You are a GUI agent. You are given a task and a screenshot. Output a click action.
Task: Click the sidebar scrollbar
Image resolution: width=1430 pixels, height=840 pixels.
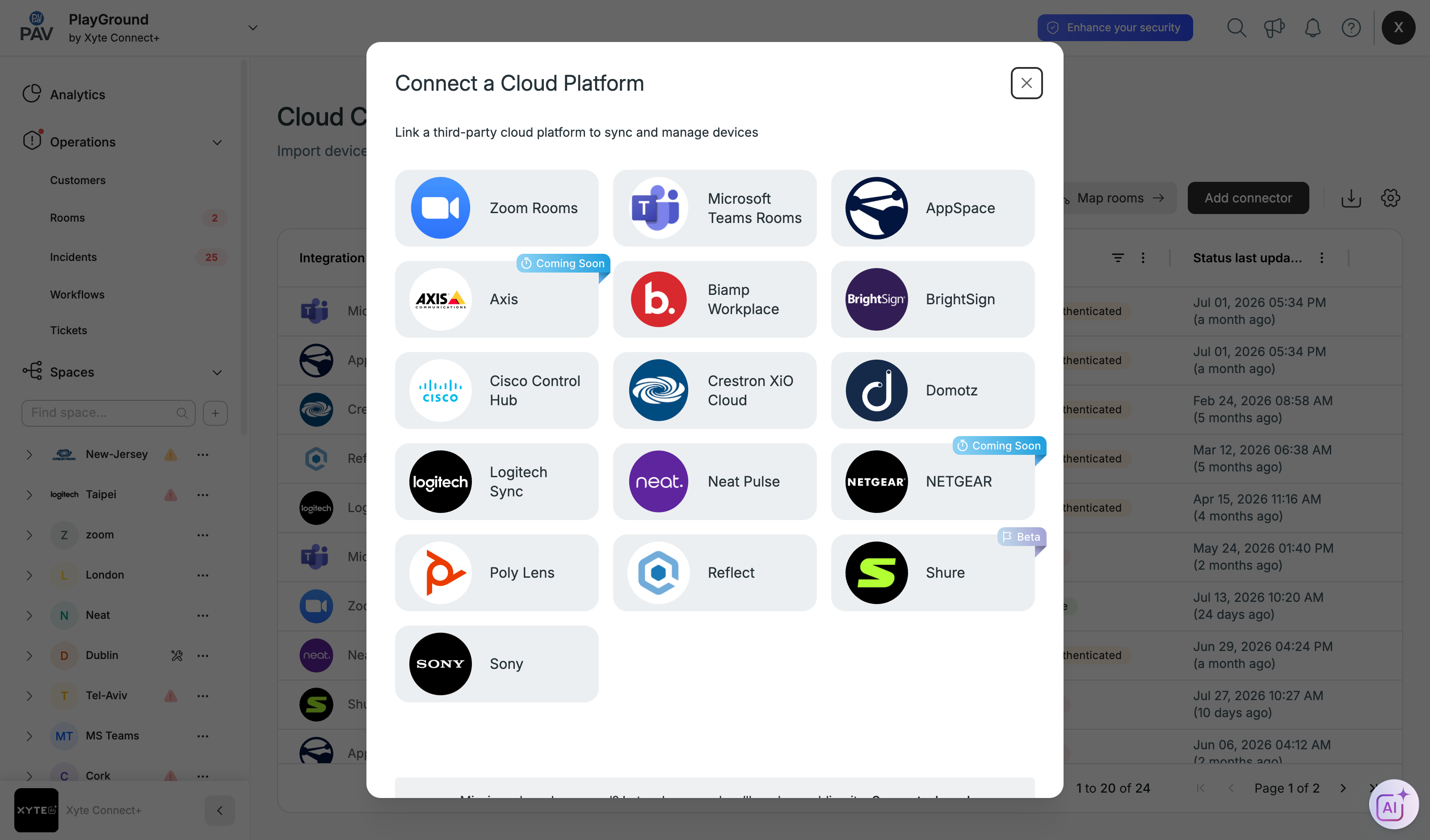[244, 247]
